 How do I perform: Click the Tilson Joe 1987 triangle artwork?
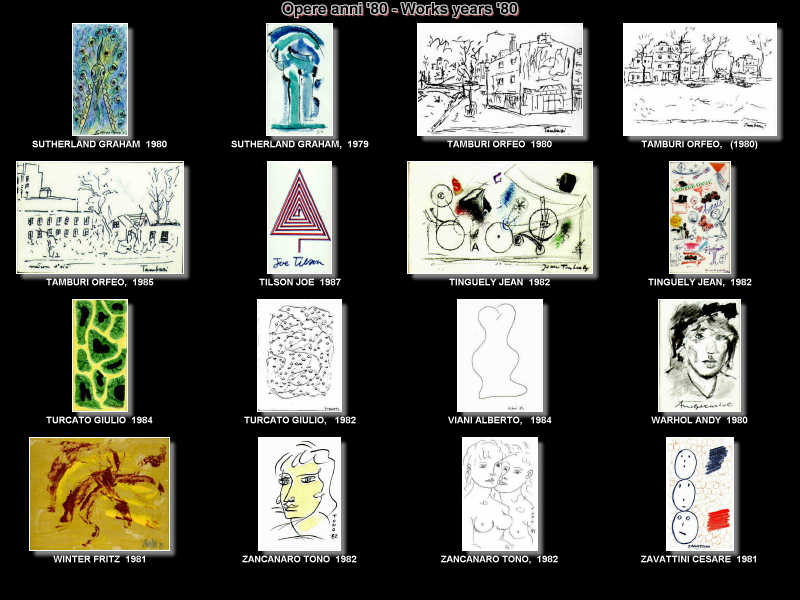(299, 217)
